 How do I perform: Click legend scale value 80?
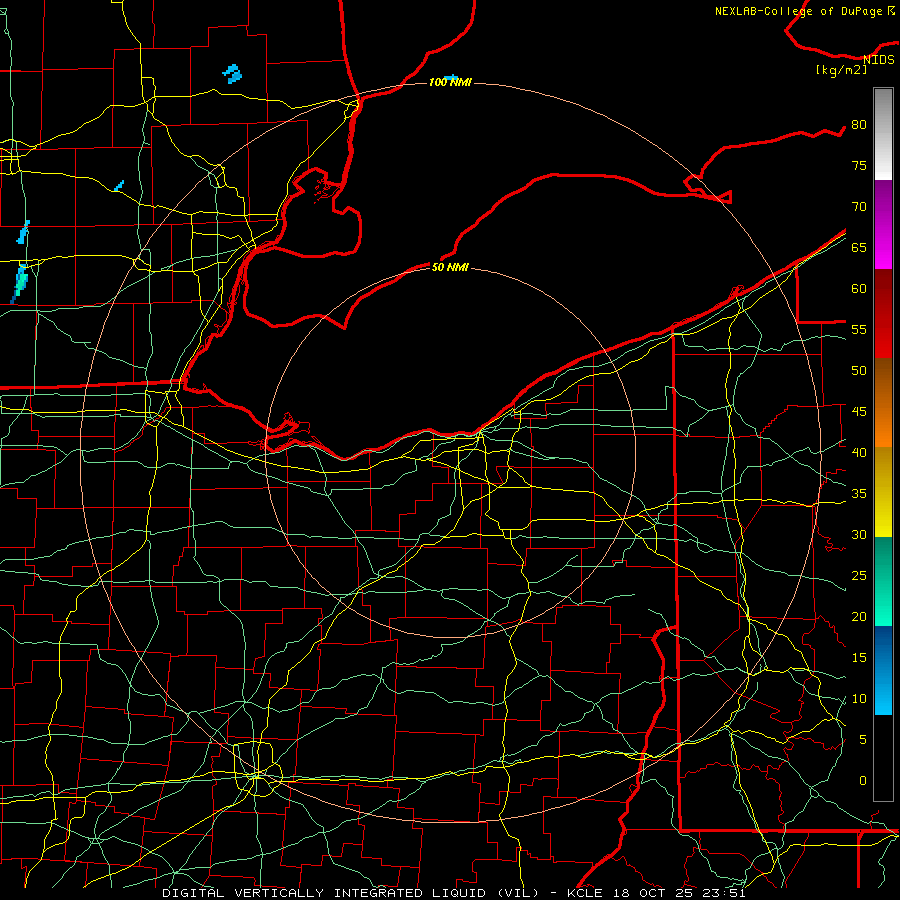pyautogui.click(x=859, y=125)
